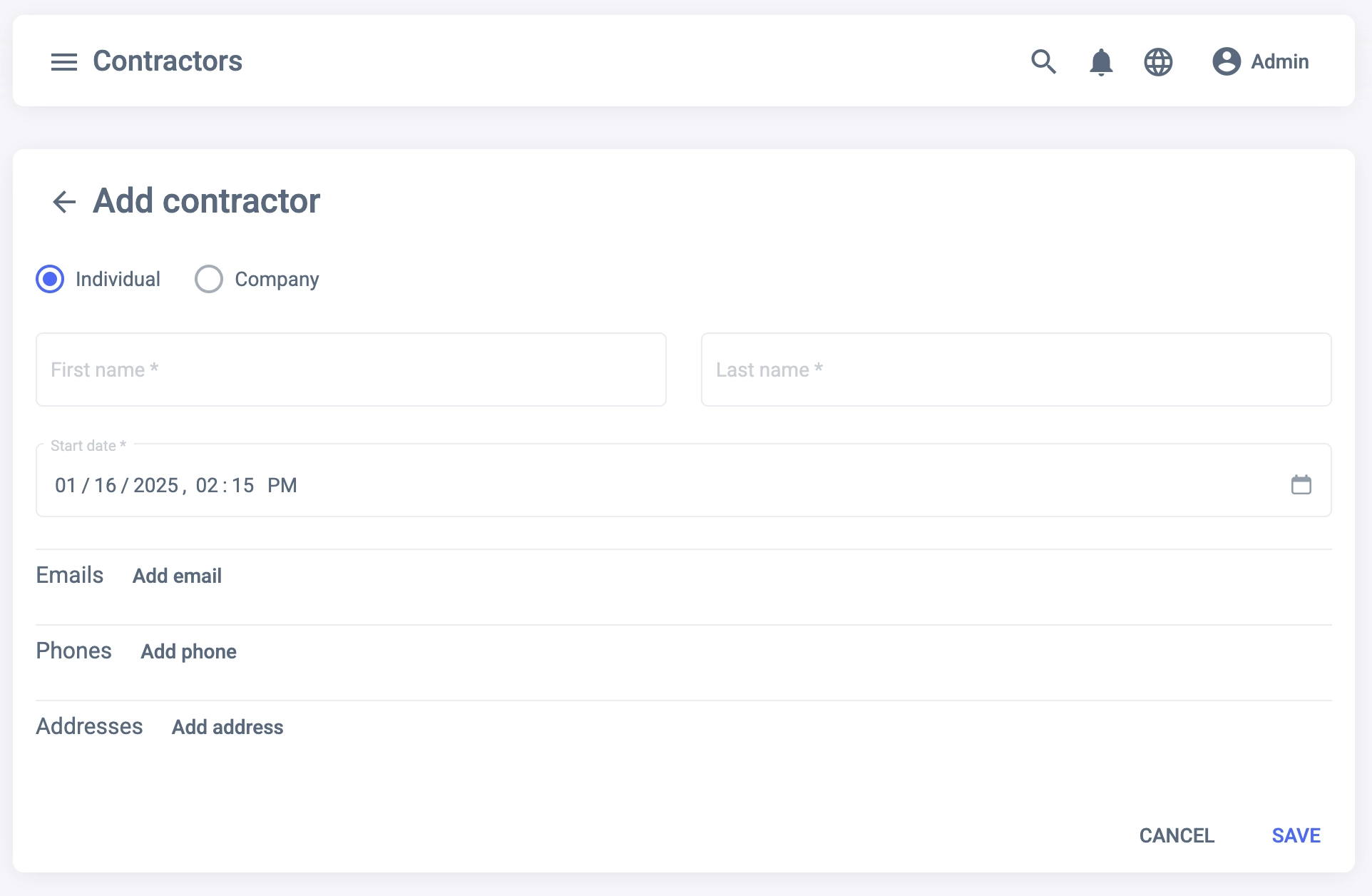Click the month in Start date
The width and height of the screenshot is (1372, 896).
pos(66,486)
